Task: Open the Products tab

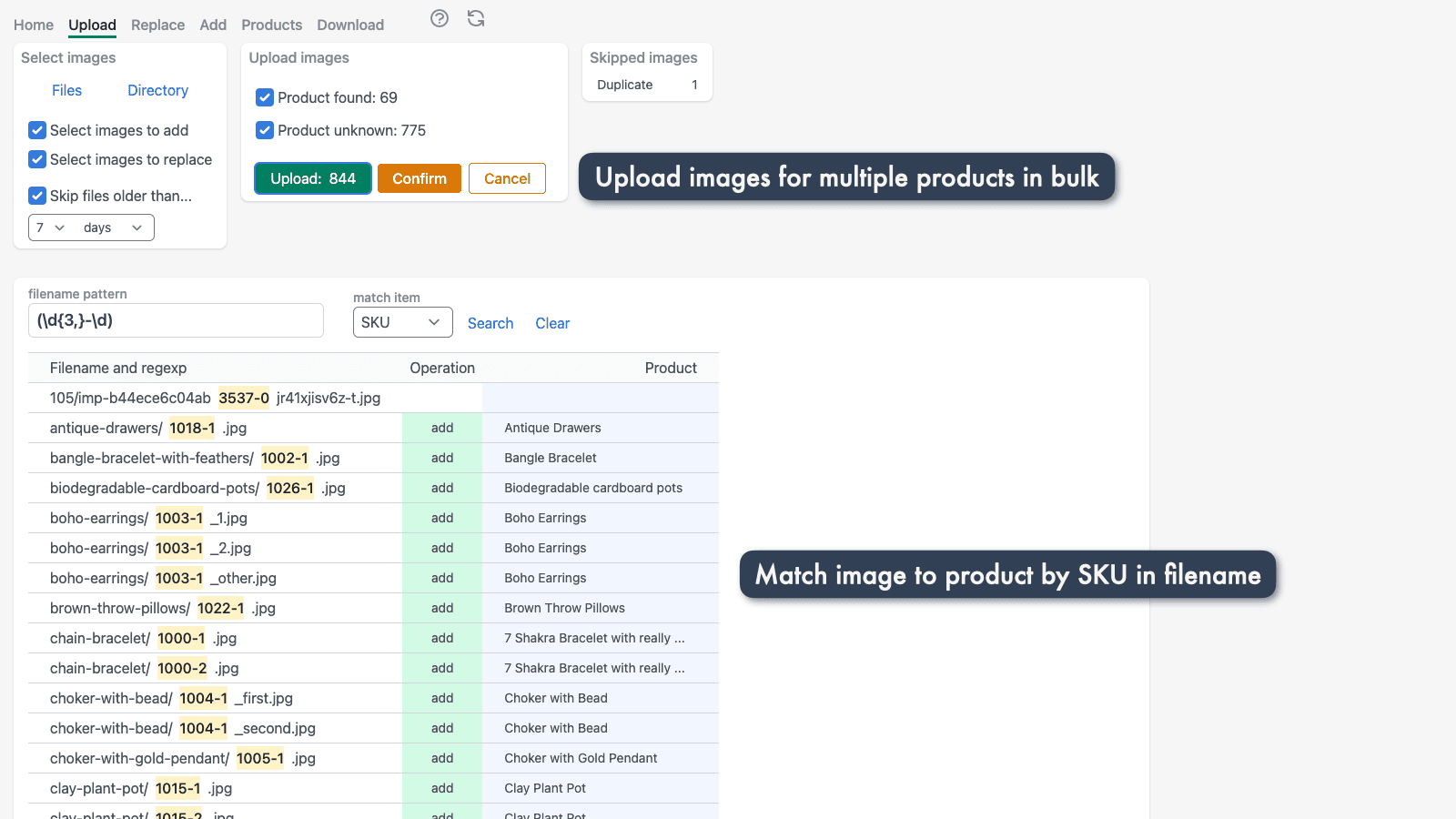Action: (271, 25)
